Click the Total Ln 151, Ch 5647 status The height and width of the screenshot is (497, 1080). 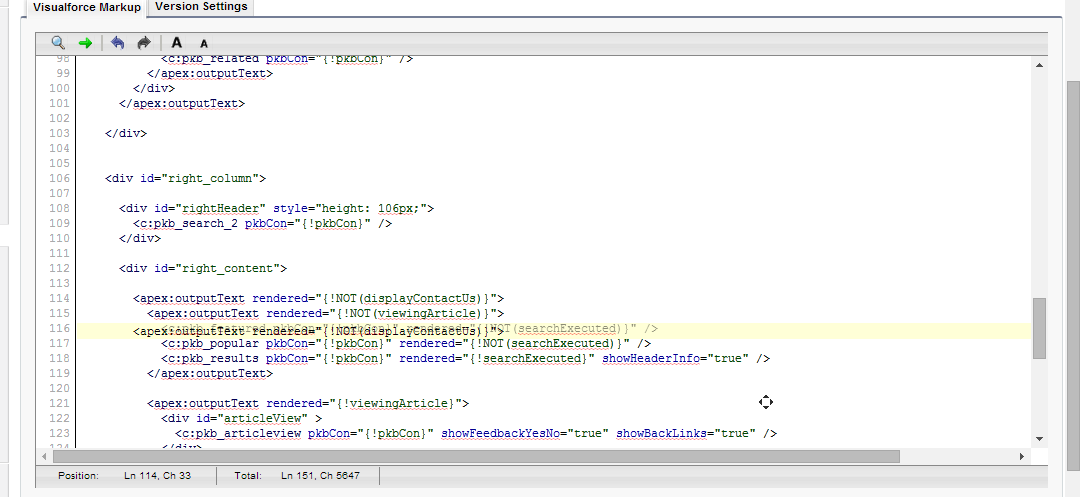coord(297,476)
